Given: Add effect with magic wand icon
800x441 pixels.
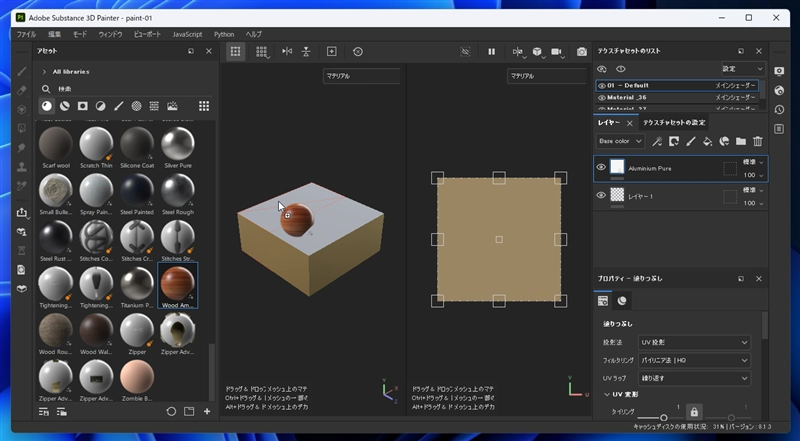Looking at the screenshot, I should click(x=657, y=141).
